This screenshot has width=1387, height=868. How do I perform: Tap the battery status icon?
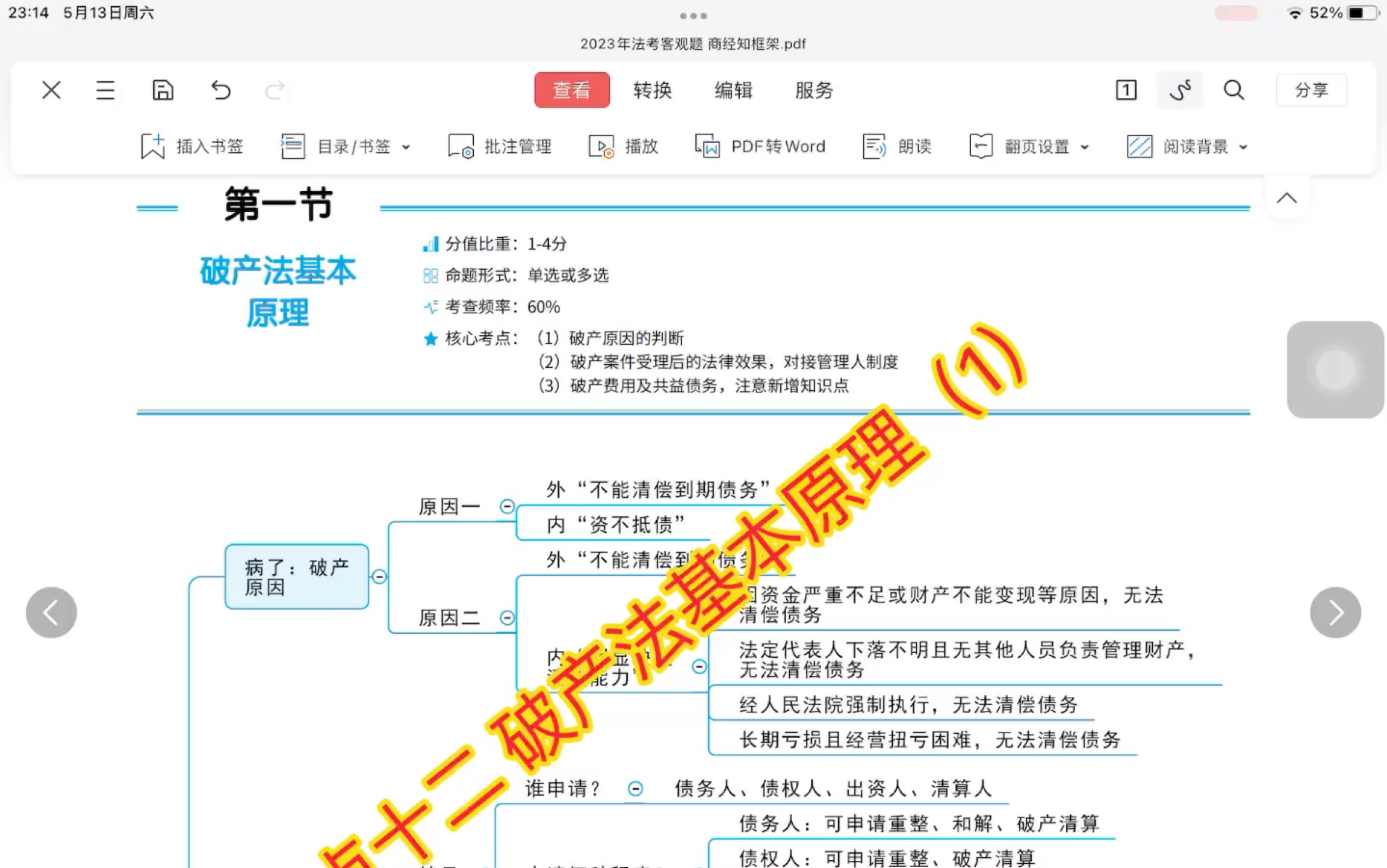[1363, 13]
